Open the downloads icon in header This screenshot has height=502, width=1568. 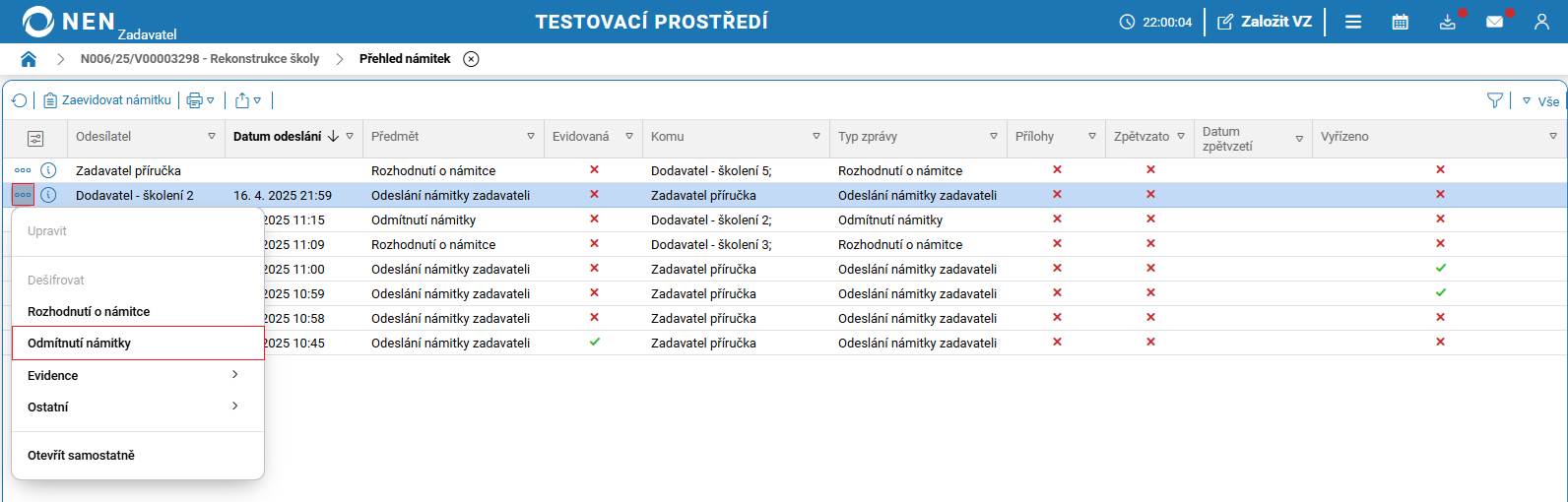(x=1447, y=22)
